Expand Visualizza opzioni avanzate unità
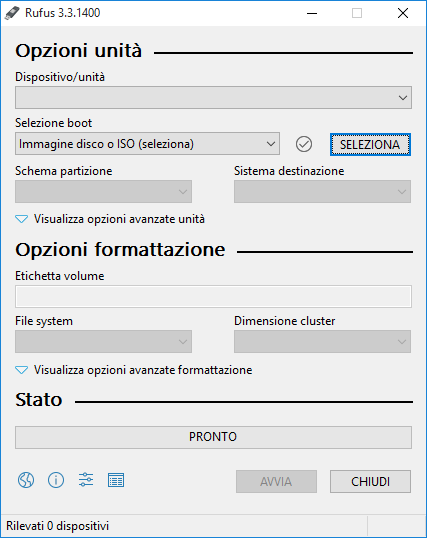This screenshot has height=538, width=427. (110, 219)
